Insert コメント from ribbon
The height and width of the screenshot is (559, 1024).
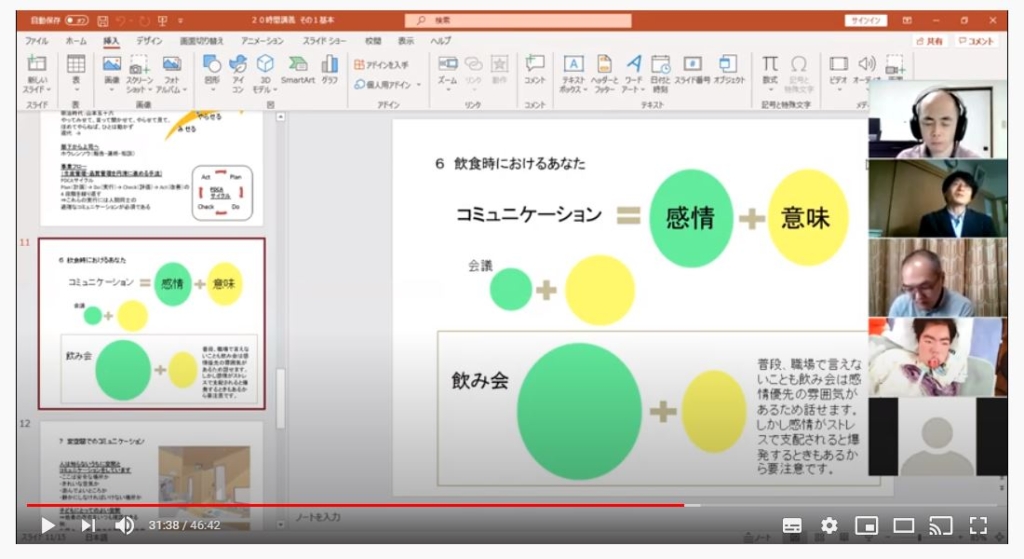coord(534,69)
